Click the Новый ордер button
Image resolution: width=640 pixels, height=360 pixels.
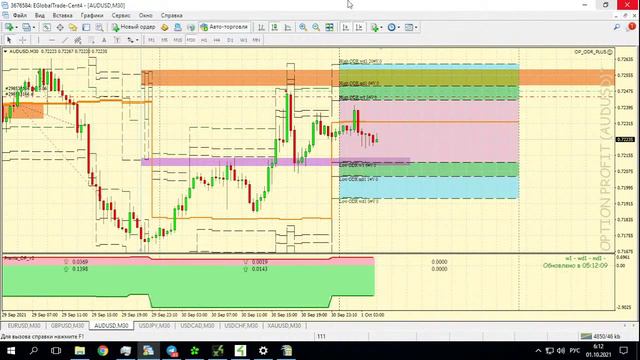(x=133, y=27)
